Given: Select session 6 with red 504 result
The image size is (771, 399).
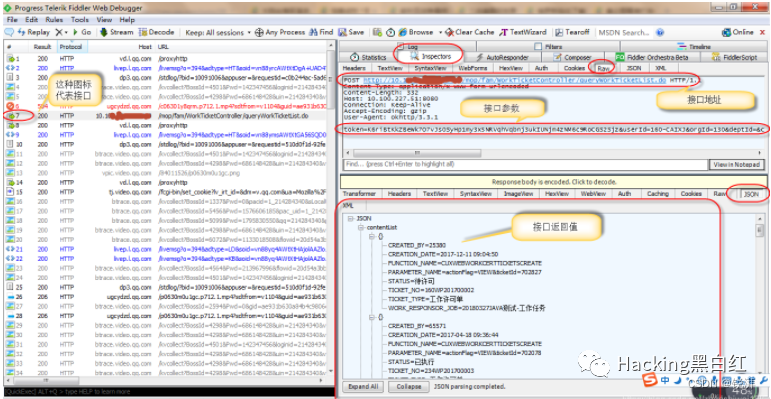Looking at the screenshot, I should 165,106.
